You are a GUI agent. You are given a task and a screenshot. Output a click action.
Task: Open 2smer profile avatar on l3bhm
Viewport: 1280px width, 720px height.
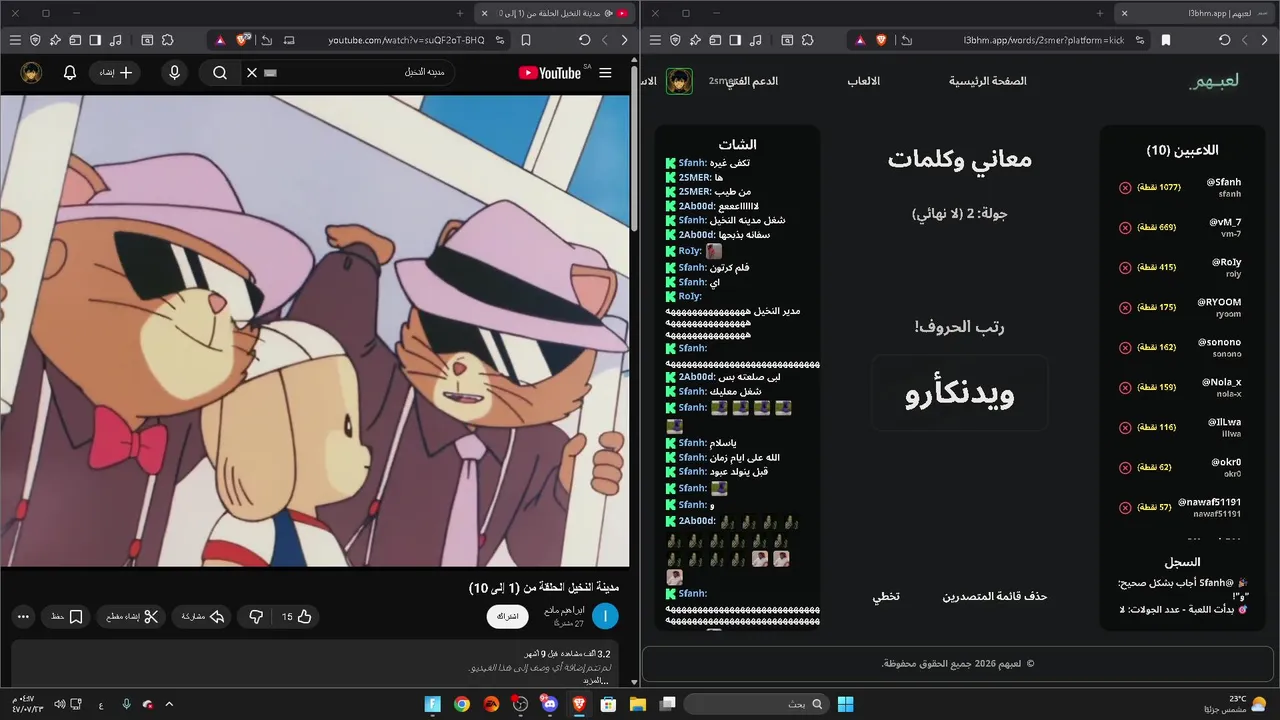(x=680, y=81)
